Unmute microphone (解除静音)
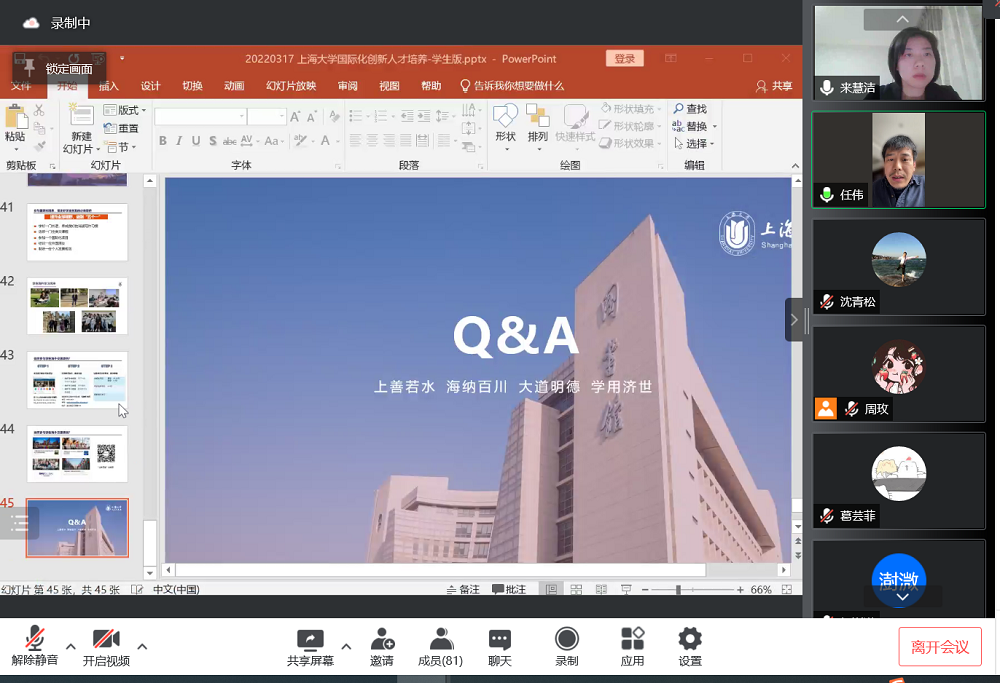The image size is (1000, 683). (35, 646)
